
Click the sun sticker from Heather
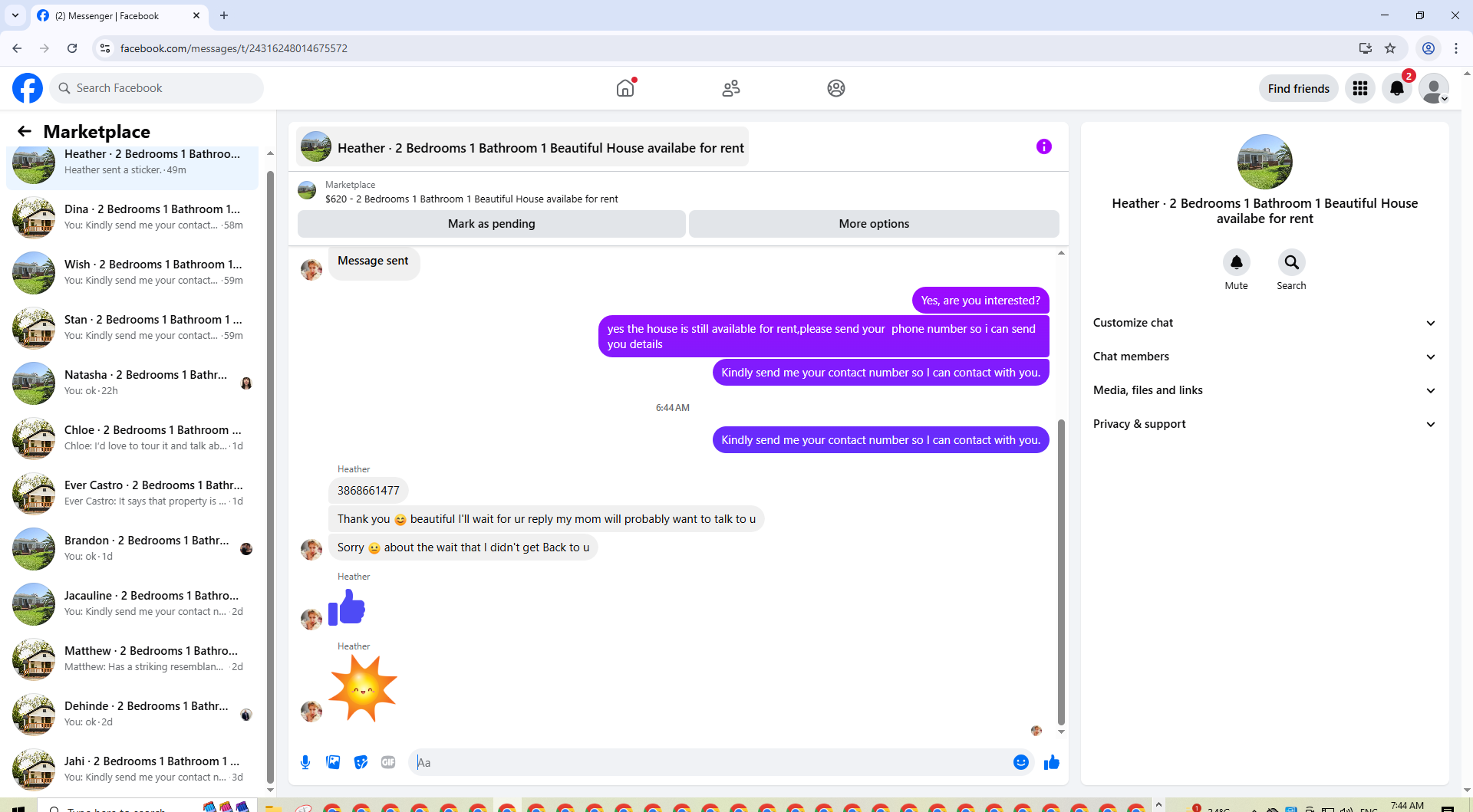pos(363,688)
